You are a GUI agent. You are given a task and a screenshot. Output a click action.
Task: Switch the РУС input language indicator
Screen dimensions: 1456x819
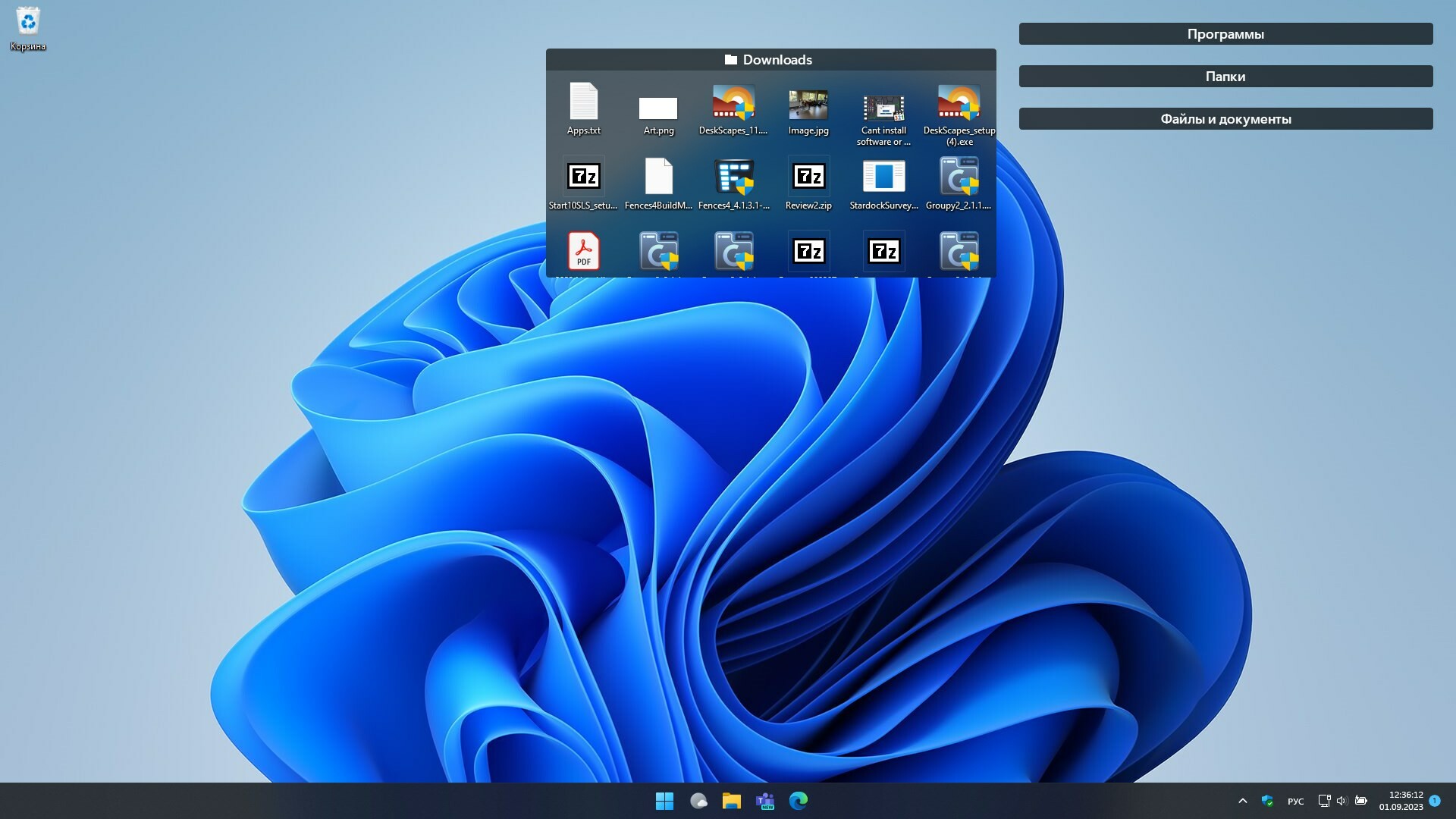click(x=1295, y=802)
